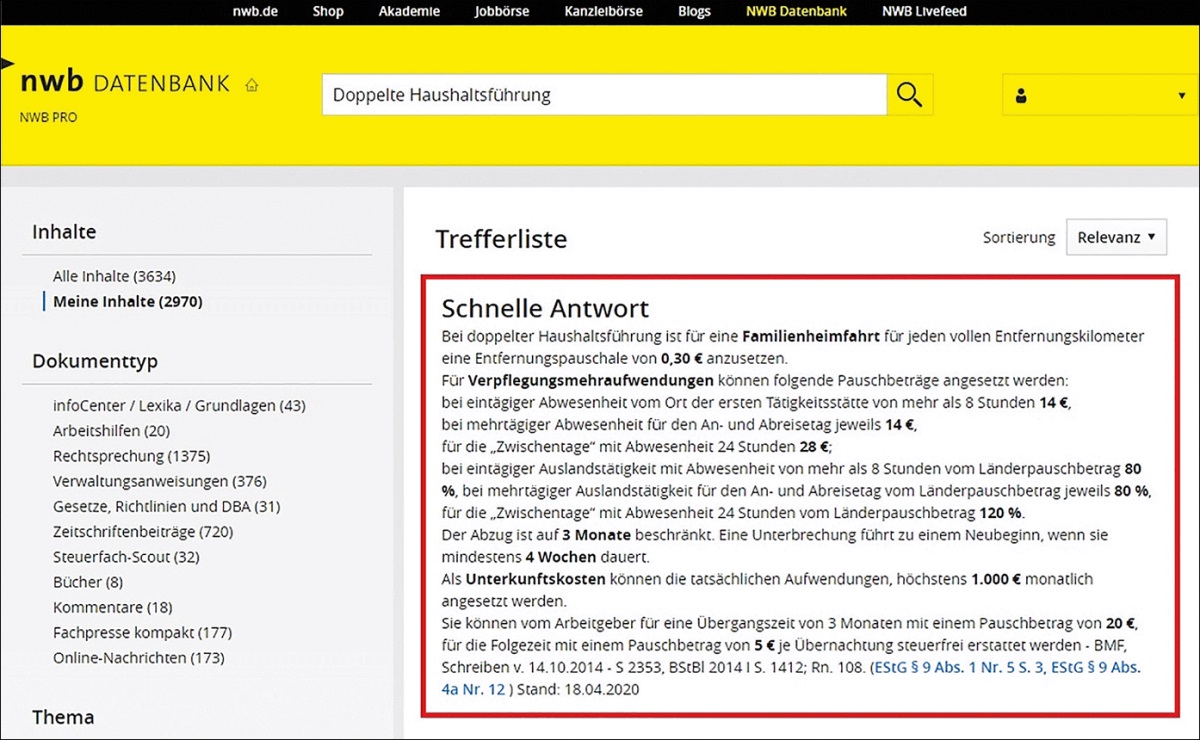Click the search field with Doppelte Haushaltsführung
Screen dimensions: 1200x740
(603, 95)
